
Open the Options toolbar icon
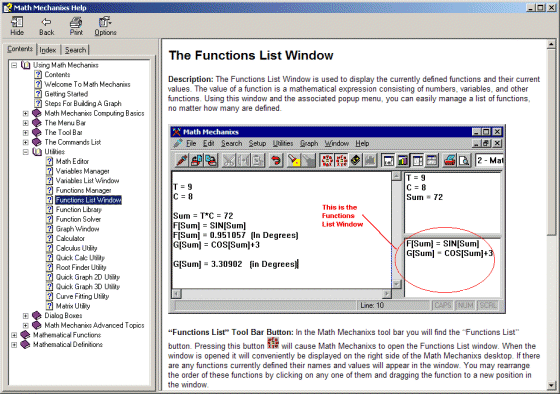105,22
